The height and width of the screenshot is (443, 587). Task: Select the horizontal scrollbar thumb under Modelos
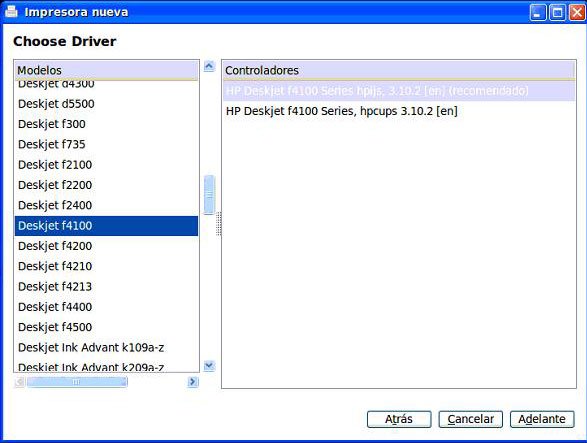point(77,382)
